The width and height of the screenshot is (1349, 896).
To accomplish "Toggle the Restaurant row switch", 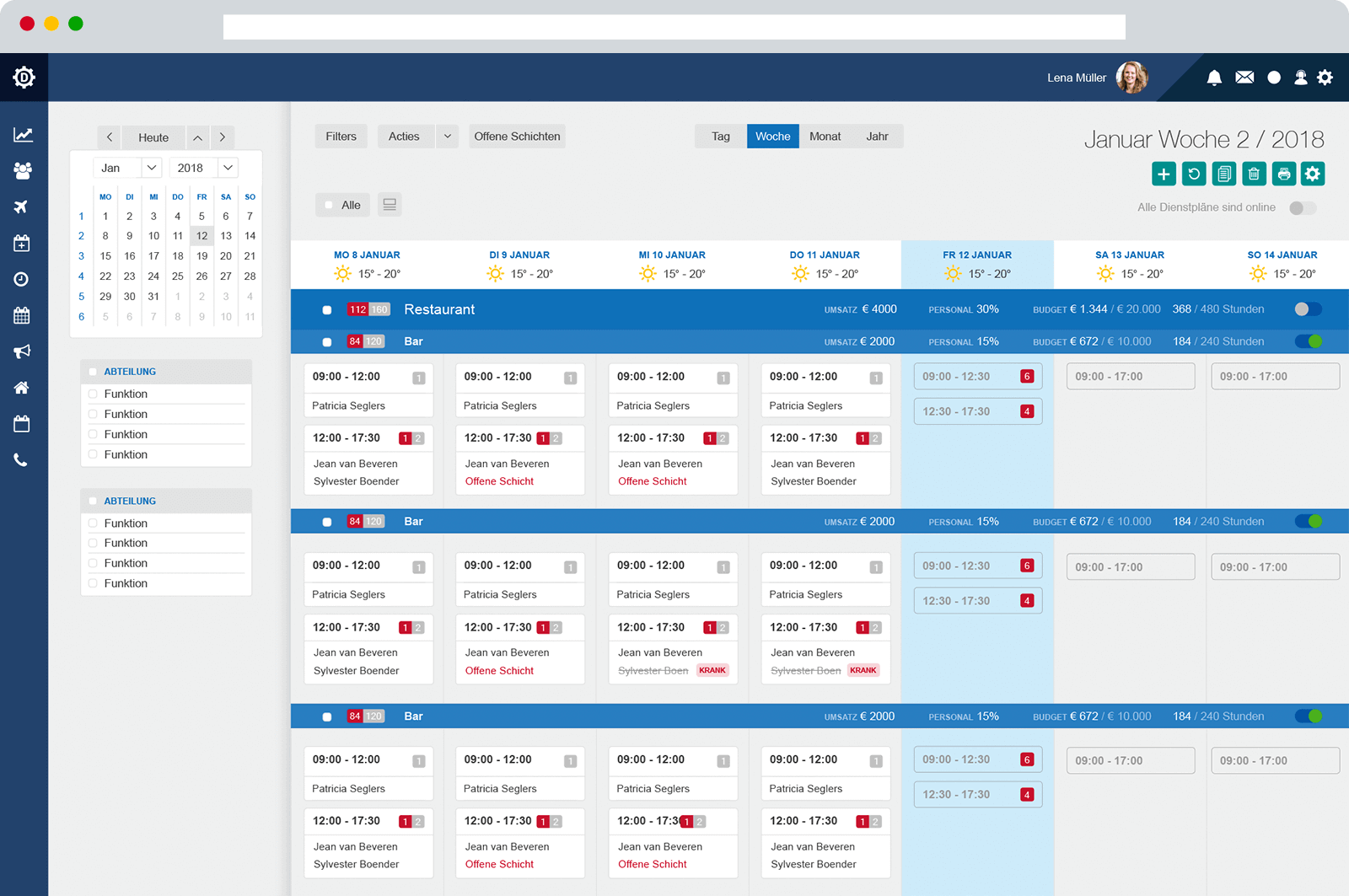I will coord(1309,309).
